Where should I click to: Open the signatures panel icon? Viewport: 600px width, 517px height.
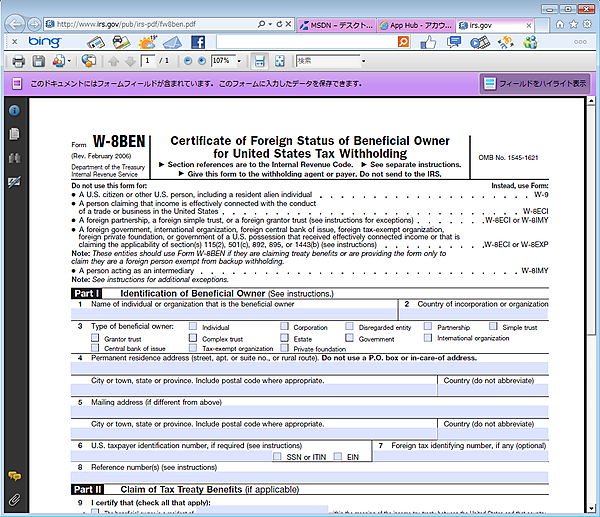coord(14,182)
